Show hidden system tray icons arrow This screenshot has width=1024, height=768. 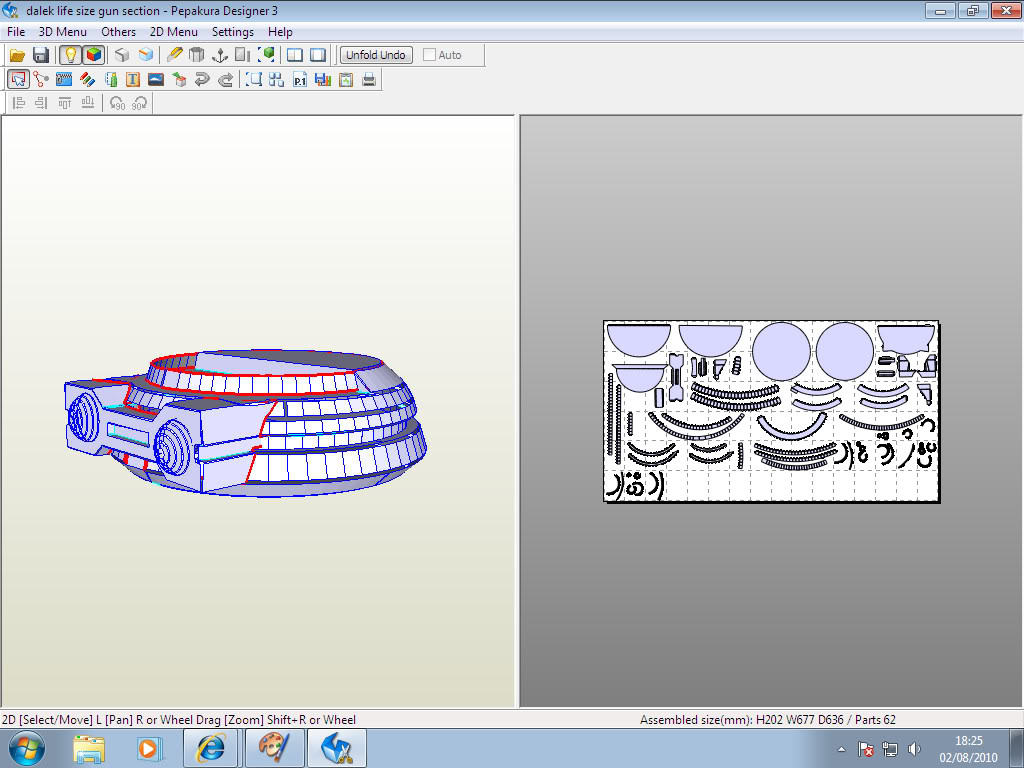coord(841,749)
